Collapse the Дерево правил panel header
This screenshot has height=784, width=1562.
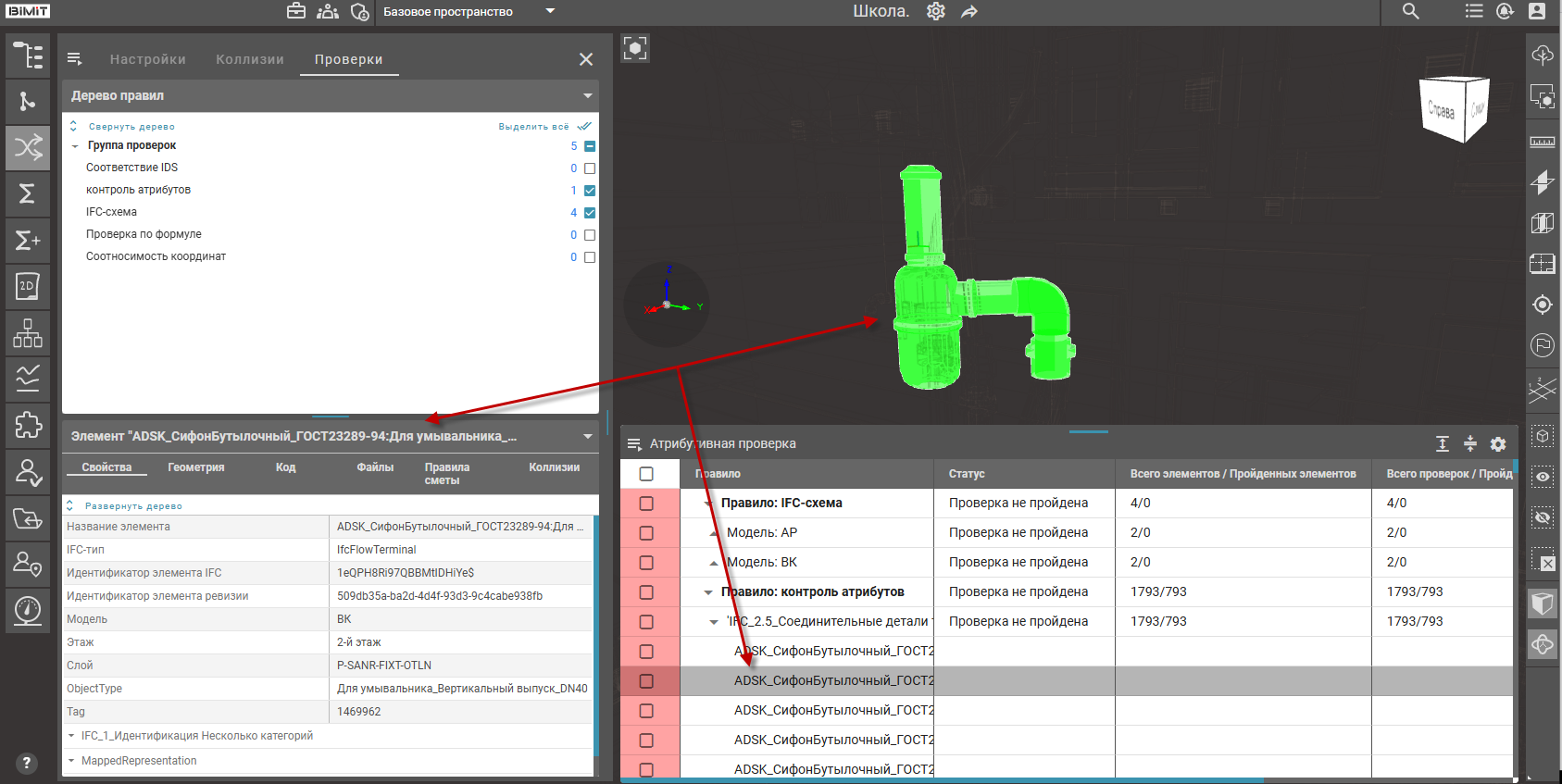coord(587,96)
